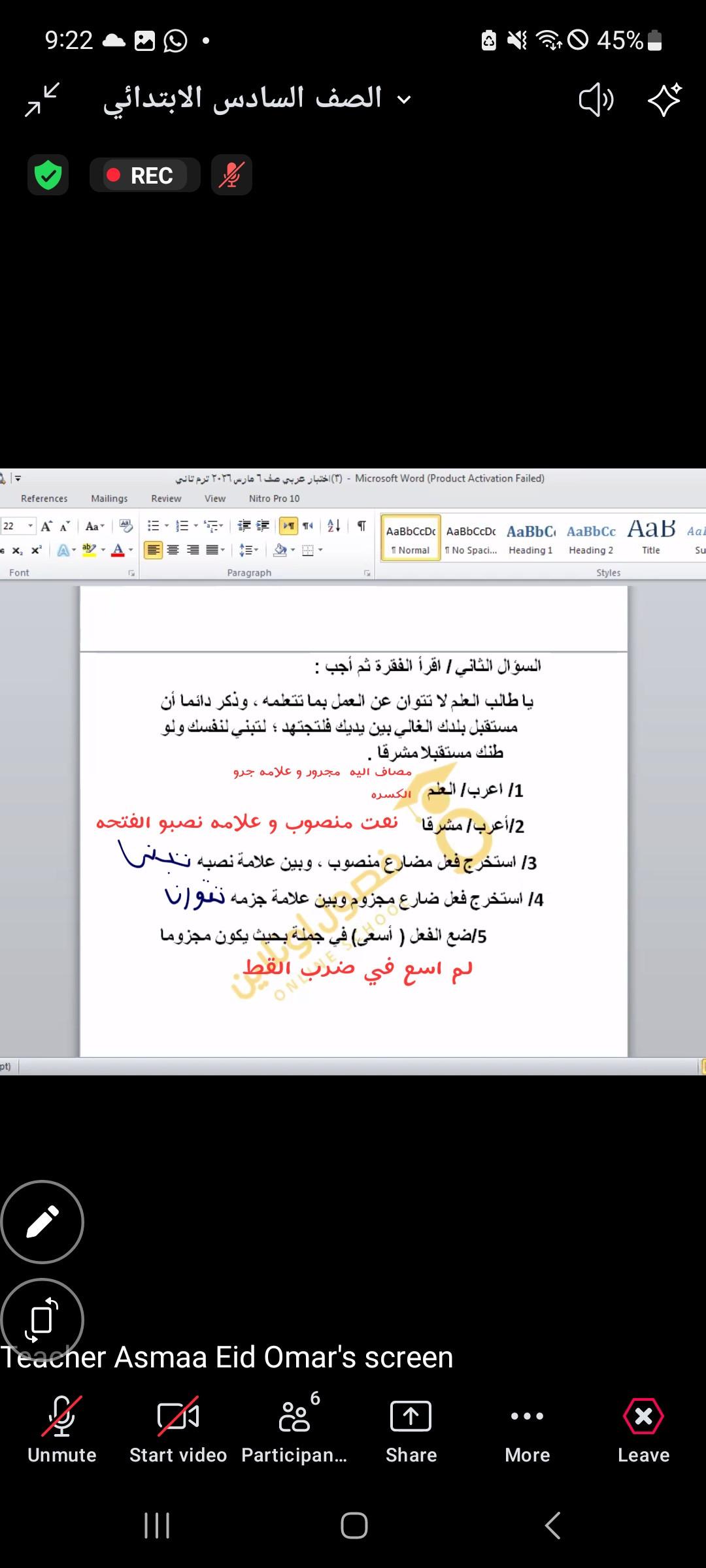Tap the REC recording indicator
The height and width of the screenshot is (1568, 706).
pyautogui.click(x=144, y=175)
